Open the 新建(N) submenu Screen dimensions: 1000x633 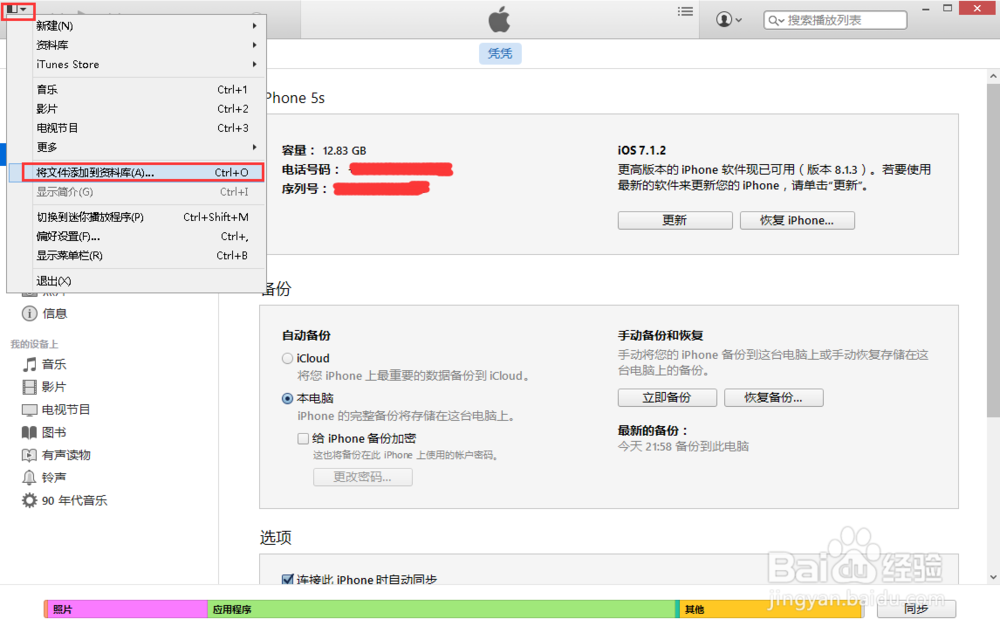click(x=136, y=26)
